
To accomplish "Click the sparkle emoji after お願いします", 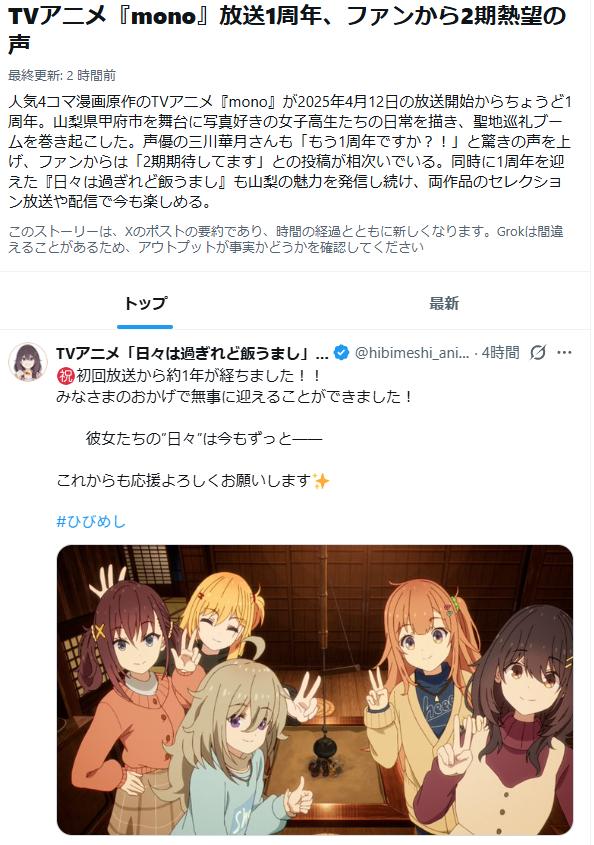I will (321, 481).
